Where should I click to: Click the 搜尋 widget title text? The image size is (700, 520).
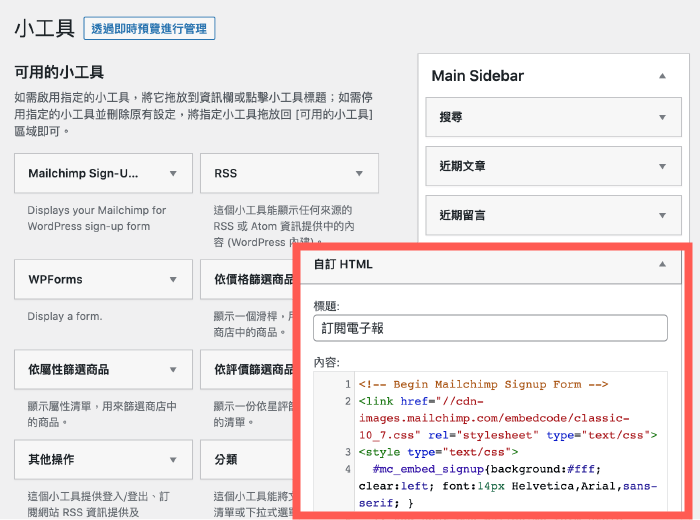[450, 117]
